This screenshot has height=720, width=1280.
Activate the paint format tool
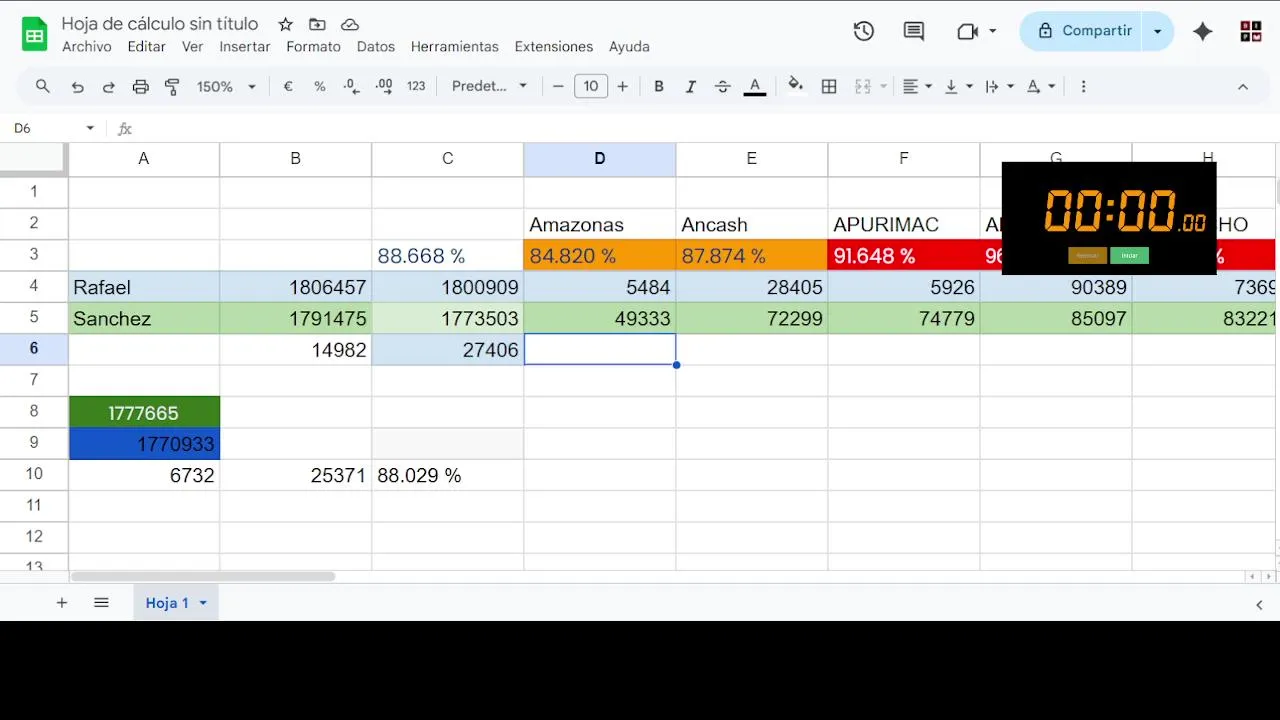(172, 86)
